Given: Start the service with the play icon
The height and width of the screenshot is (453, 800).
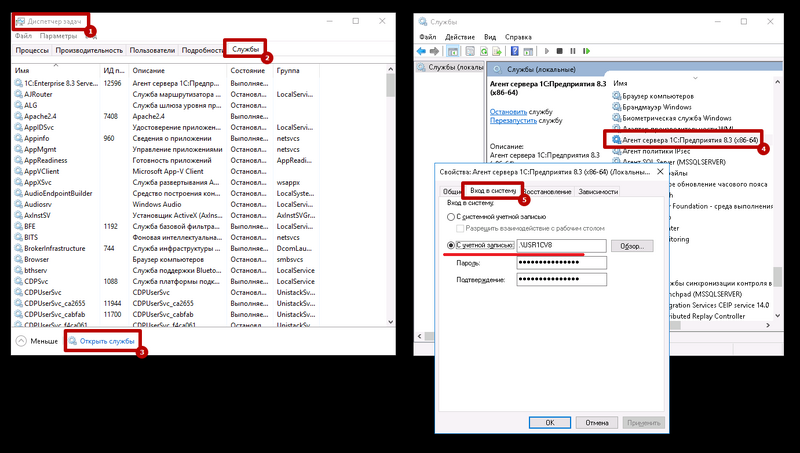Looking at the screenshot, I should click(546, 51).
